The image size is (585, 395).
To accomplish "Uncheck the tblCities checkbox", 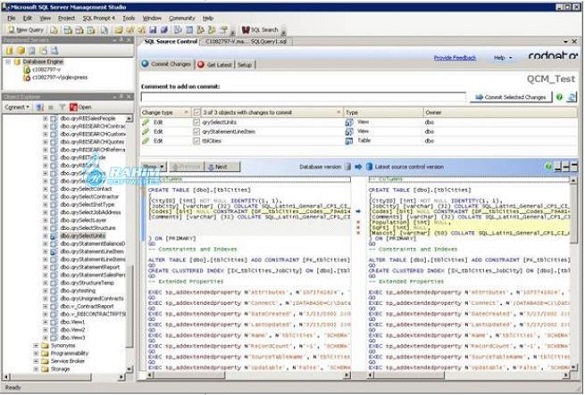I will coord(197,141).
